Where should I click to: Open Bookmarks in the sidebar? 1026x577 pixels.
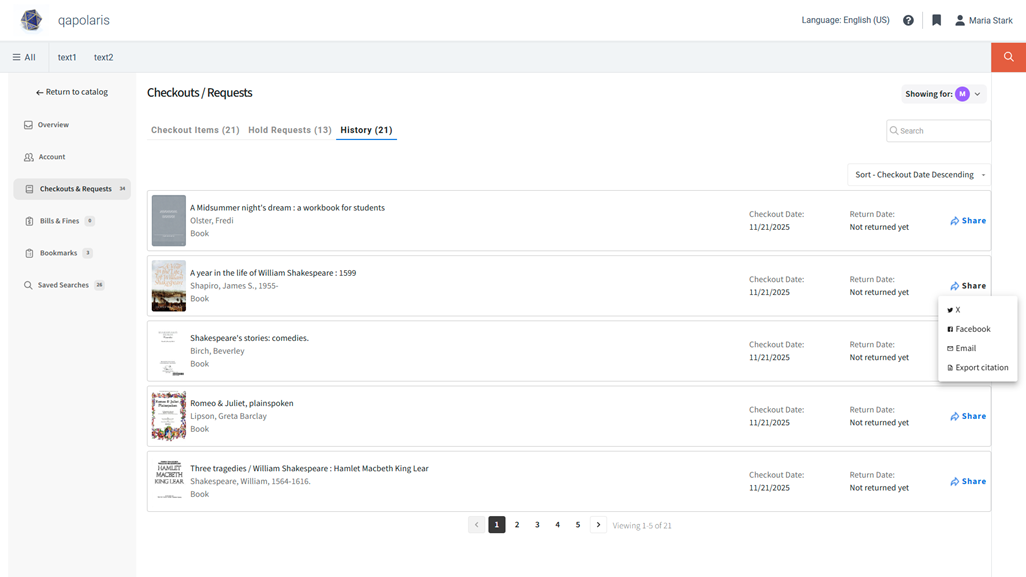[58, 253]
